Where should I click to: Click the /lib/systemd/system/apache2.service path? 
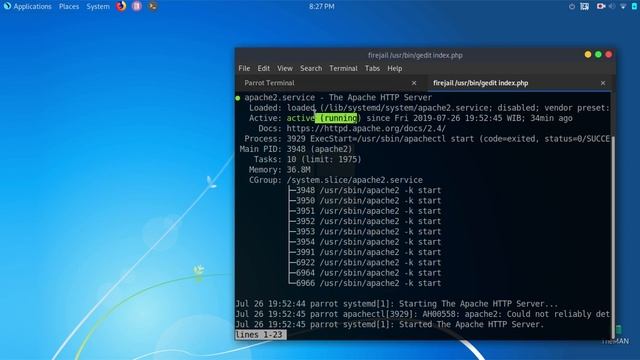click(407, 108)
